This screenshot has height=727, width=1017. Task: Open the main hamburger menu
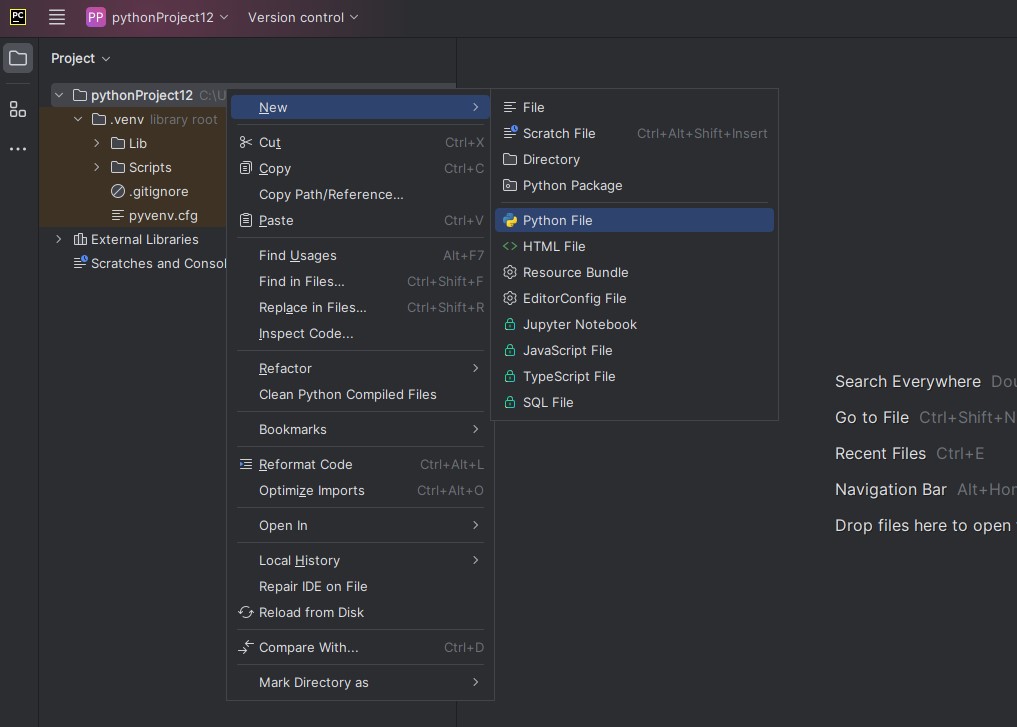tap(56, 17)
